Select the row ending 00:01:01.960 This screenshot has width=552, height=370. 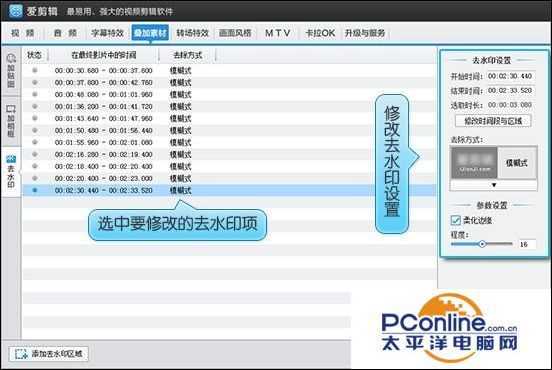pyautogui.click(x=229, y=94)
